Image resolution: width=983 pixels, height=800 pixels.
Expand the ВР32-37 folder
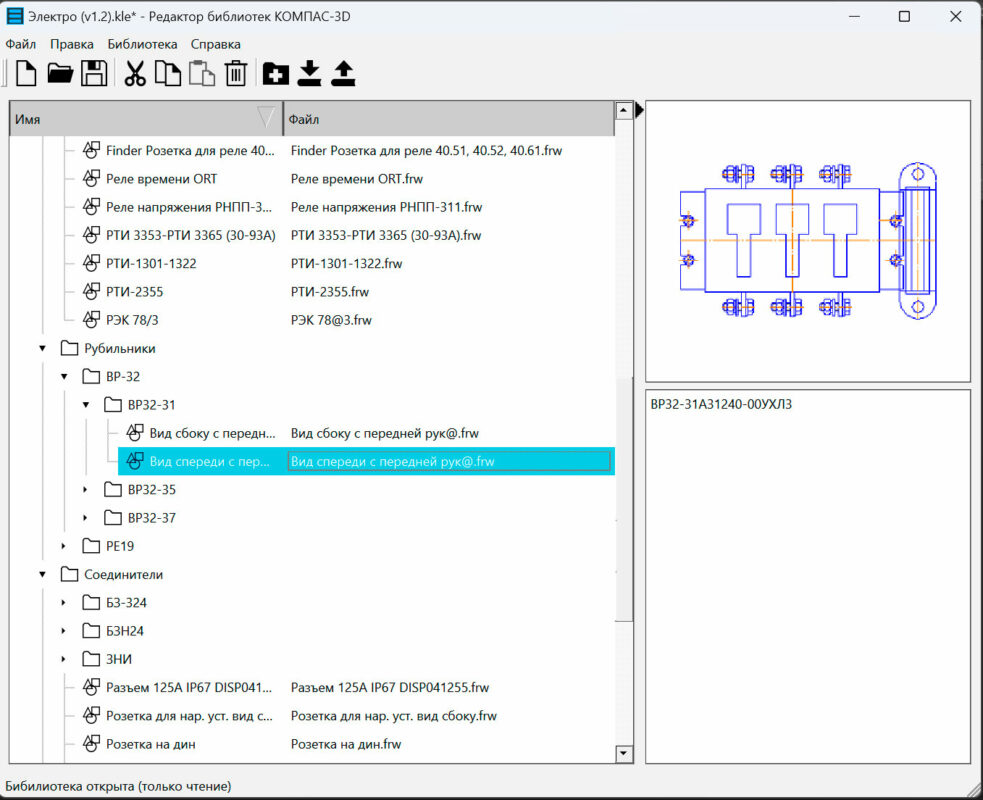click(86, 518)
